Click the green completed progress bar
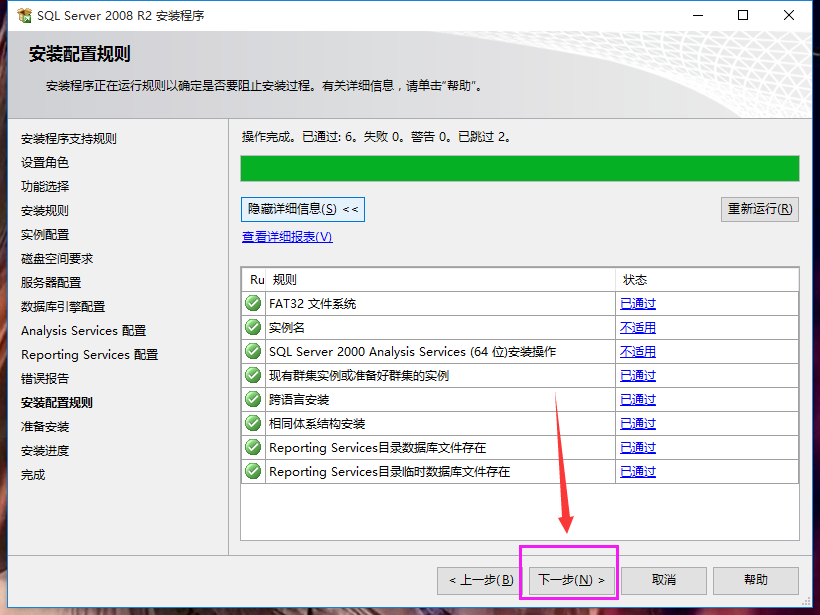This screenshot has height=615, width=820. click(520, 168)
